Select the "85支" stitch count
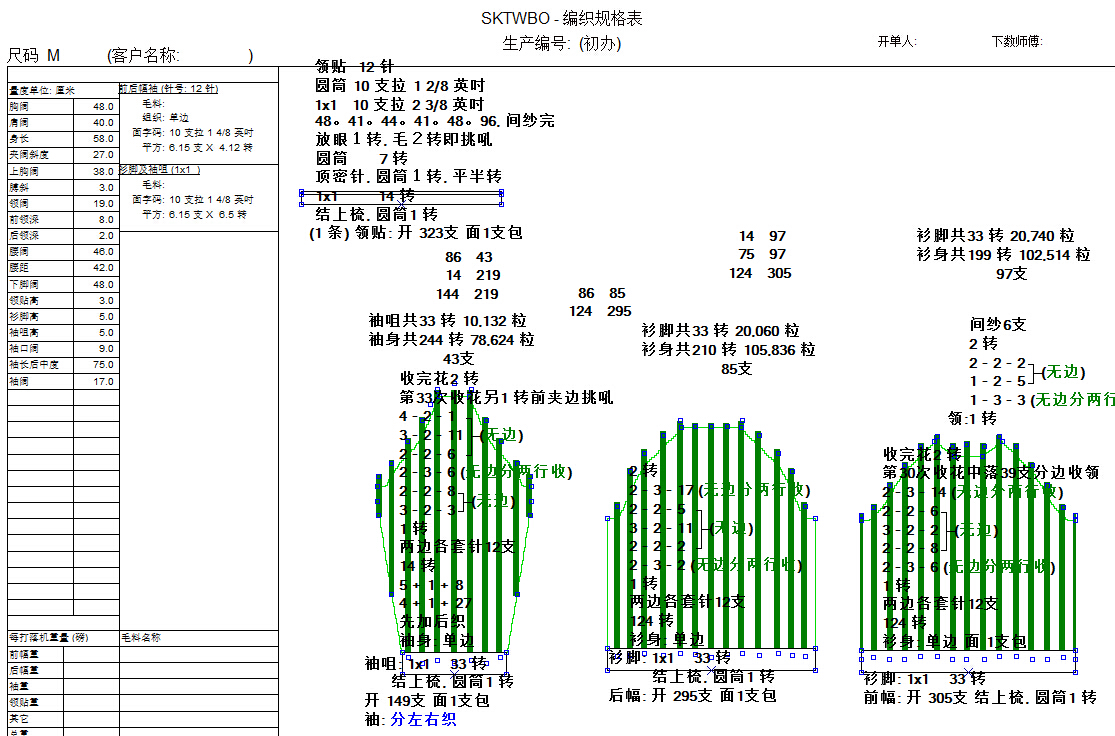Screen dimensions: 1115x736 coord(737,369)
